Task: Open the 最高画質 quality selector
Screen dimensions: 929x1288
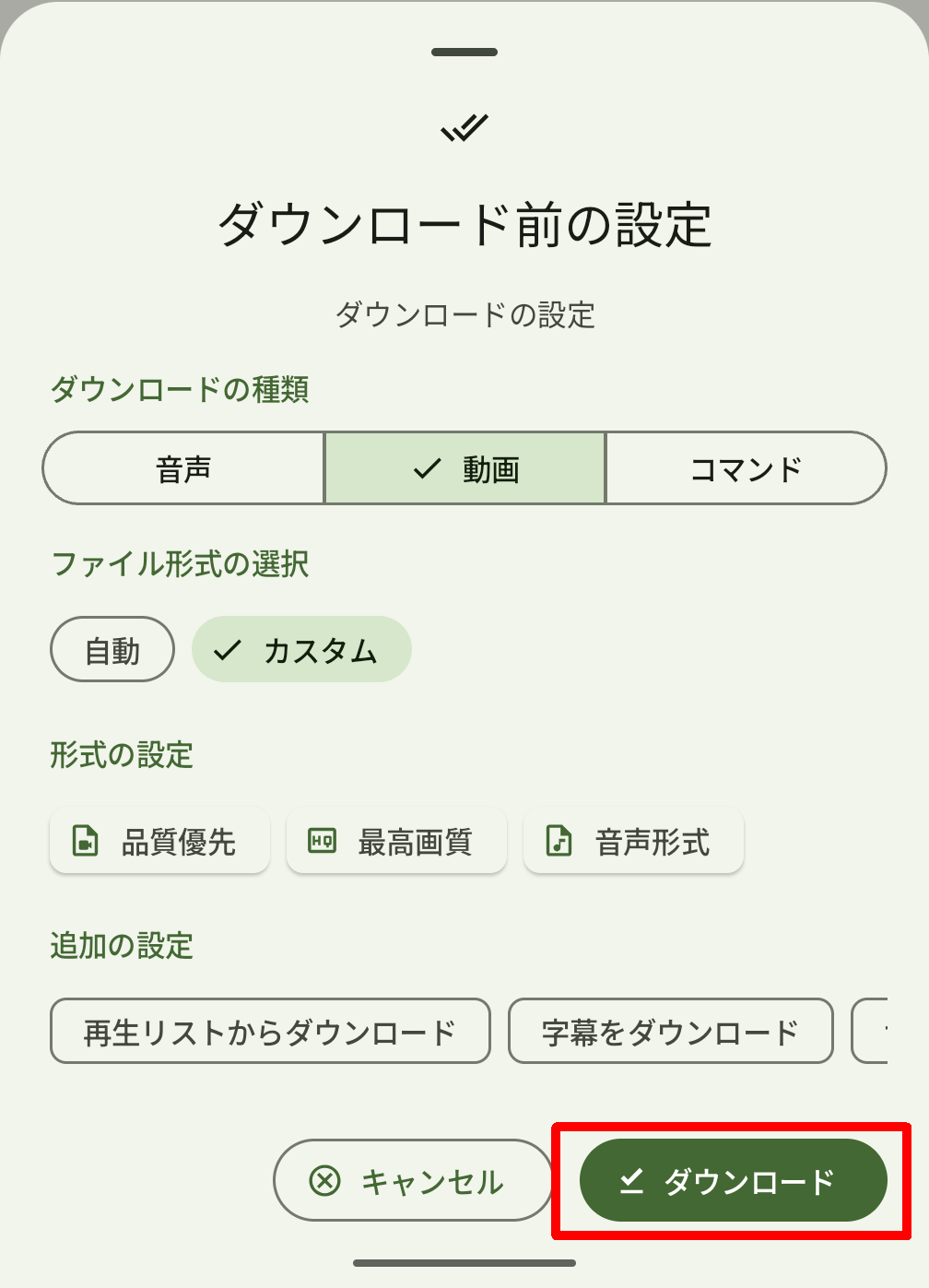Action: 397,841
